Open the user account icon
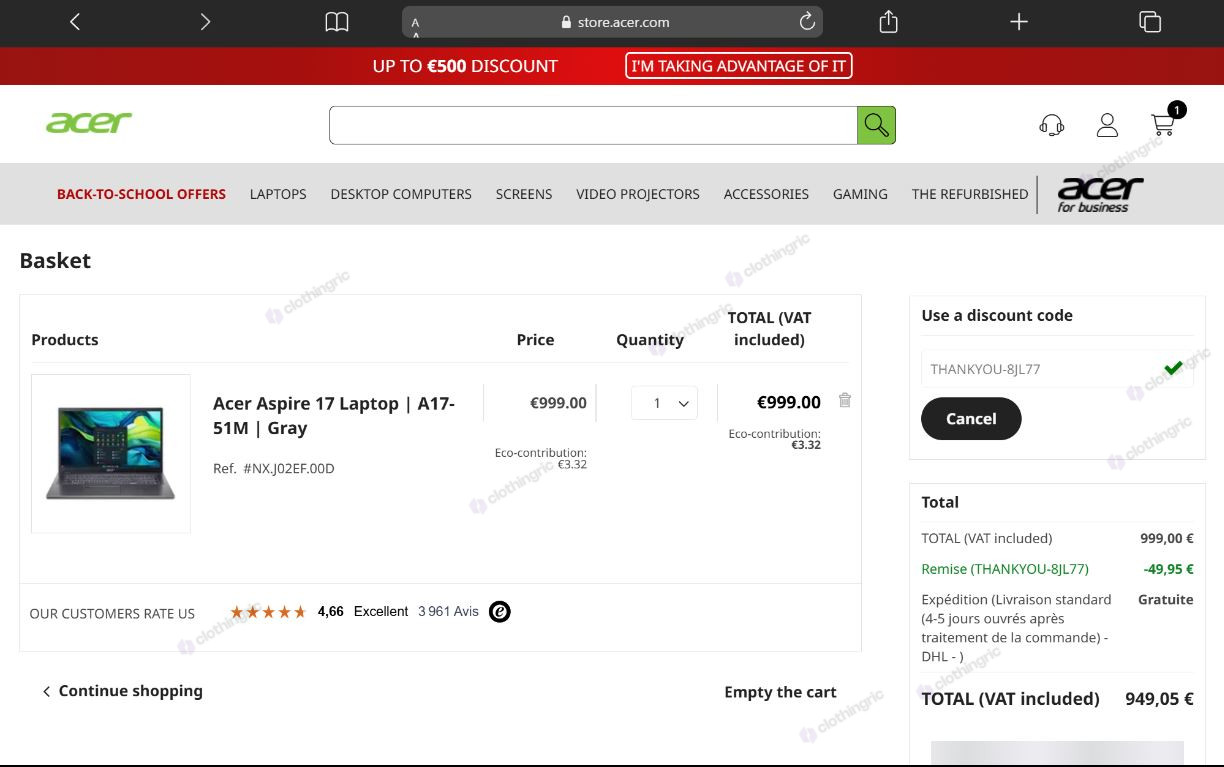Viewport: 1224px width, 767px height. click(x=1107, y=125)
